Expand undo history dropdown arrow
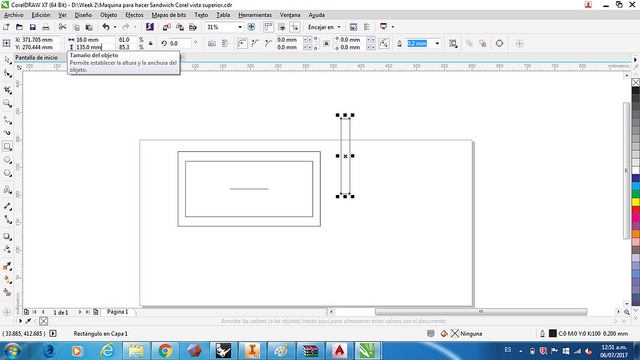This screenshot has height=360, width=640. 115,27
